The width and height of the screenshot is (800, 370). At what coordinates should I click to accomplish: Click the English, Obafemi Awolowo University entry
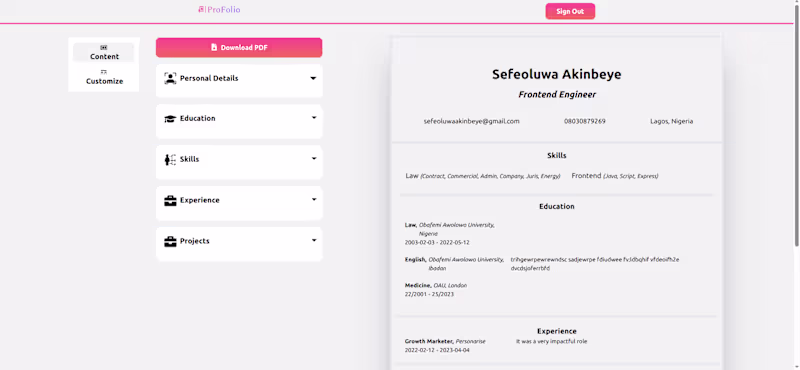point(454,264)
